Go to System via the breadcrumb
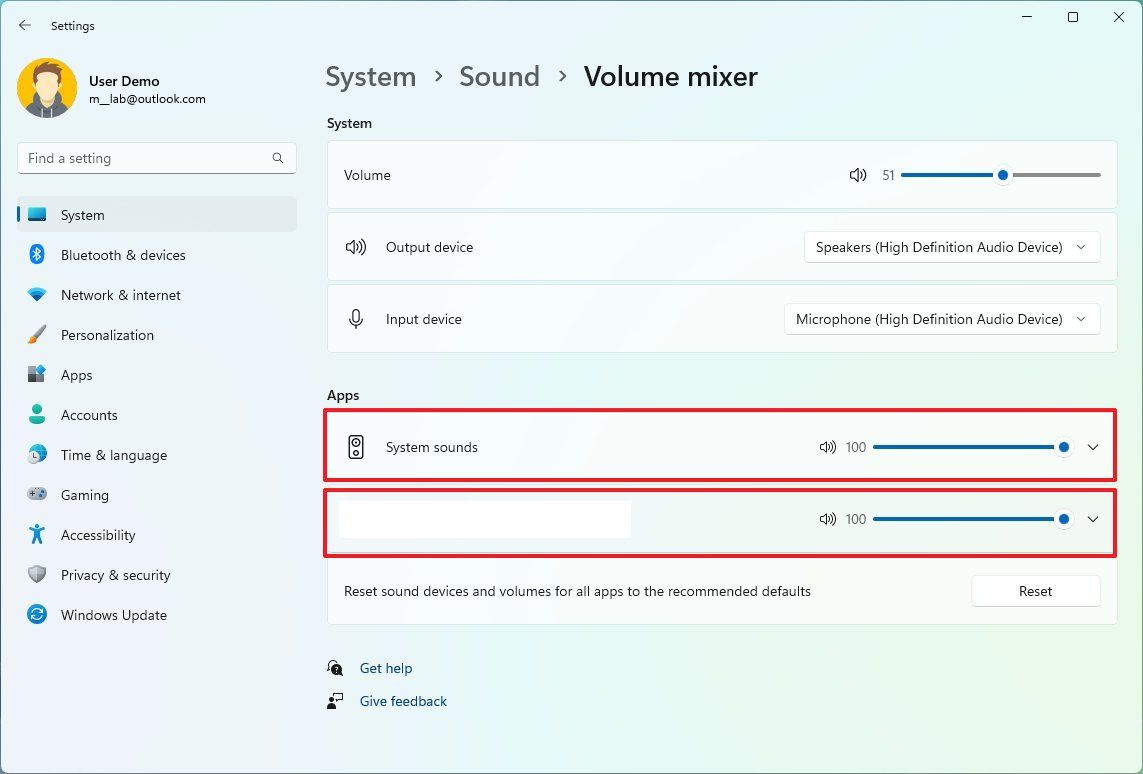 [x=370, y=76]
